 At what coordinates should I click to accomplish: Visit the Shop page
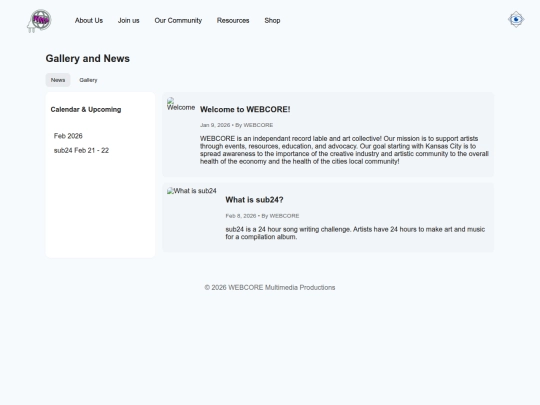272,21
